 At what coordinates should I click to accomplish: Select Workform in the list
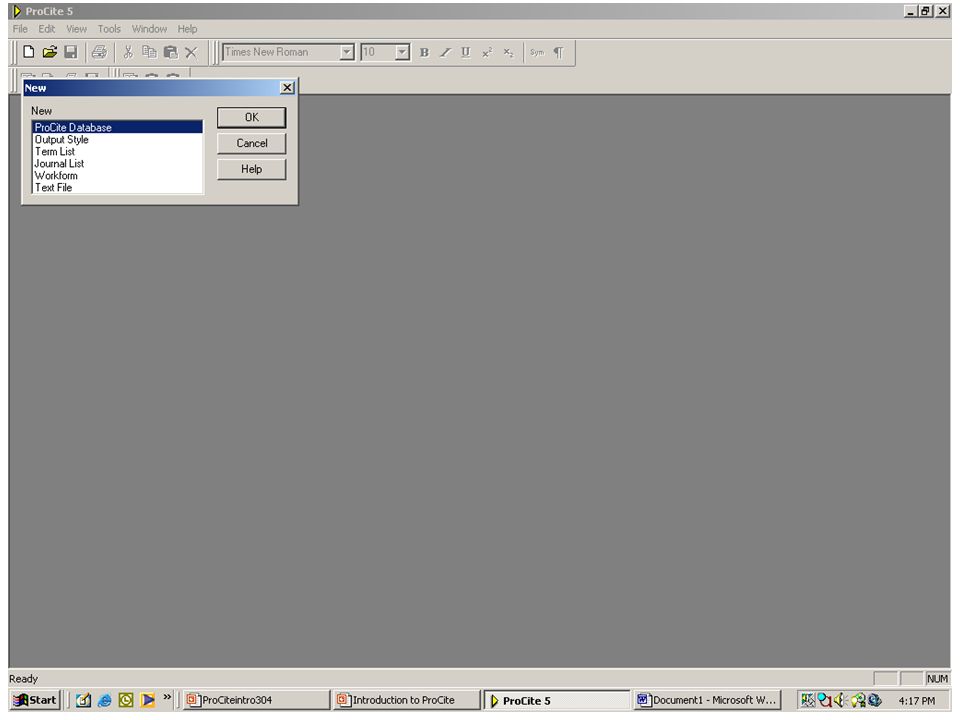click(x=117, y=176)
